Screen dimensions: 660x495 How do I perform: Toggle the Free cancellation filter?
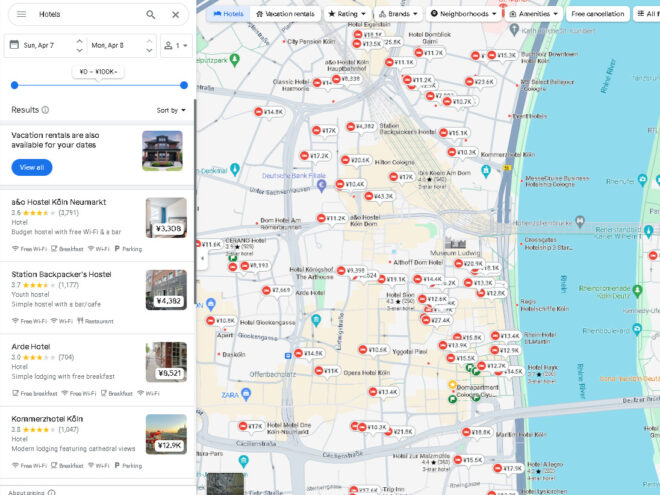(598, 14)
